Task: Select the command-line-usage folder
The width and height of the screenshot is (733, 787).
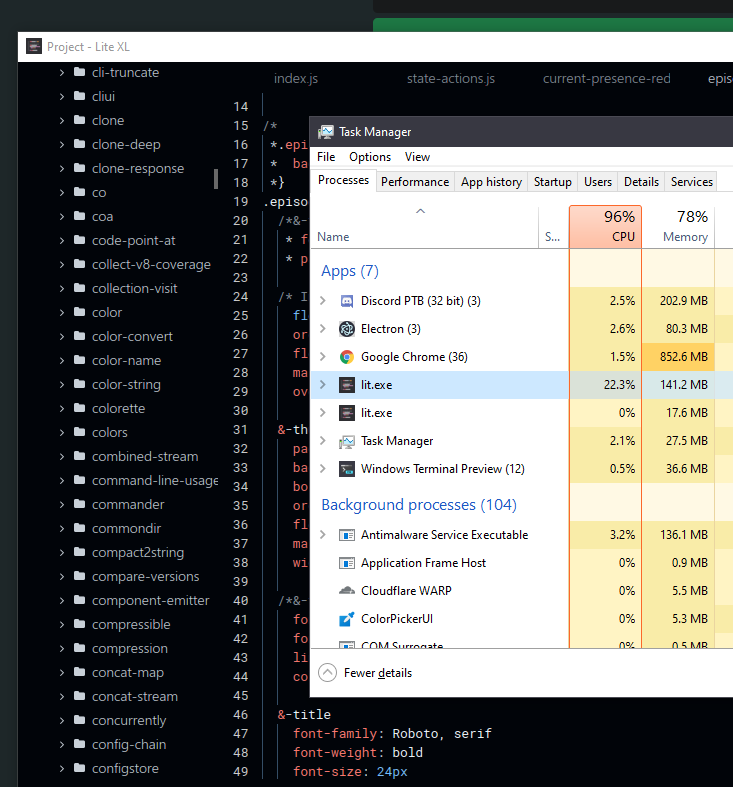Action: [x=155, y=481]
